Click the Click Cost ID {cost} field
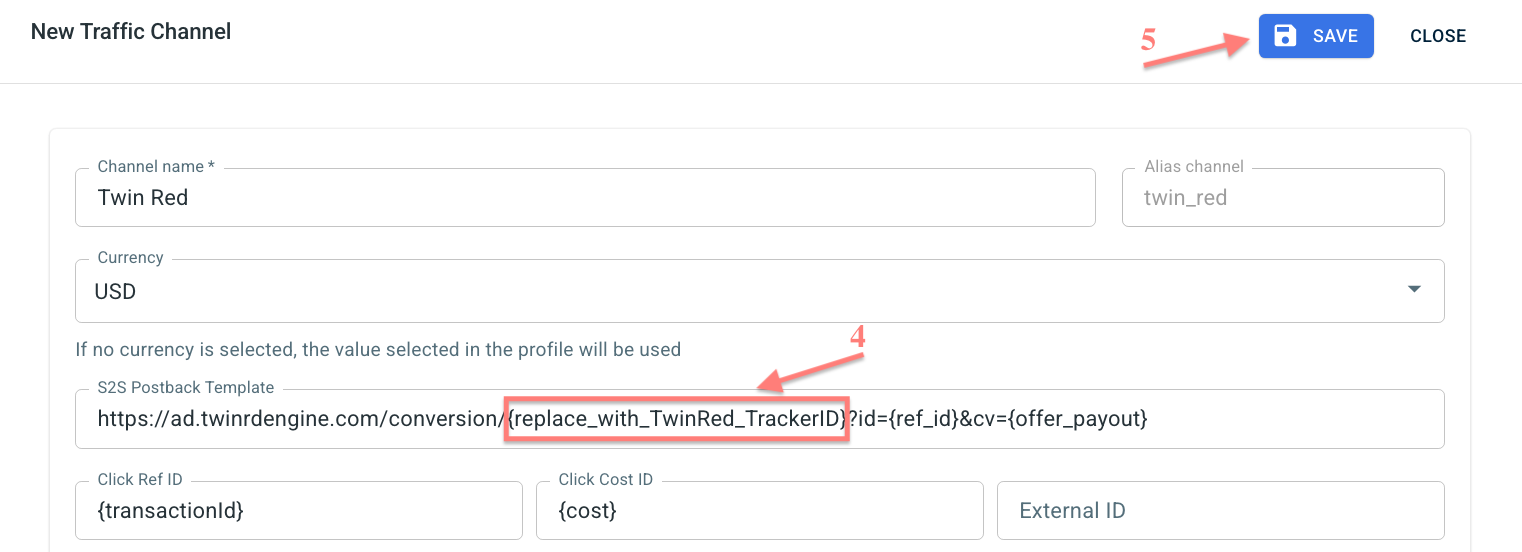 point(759,510)
